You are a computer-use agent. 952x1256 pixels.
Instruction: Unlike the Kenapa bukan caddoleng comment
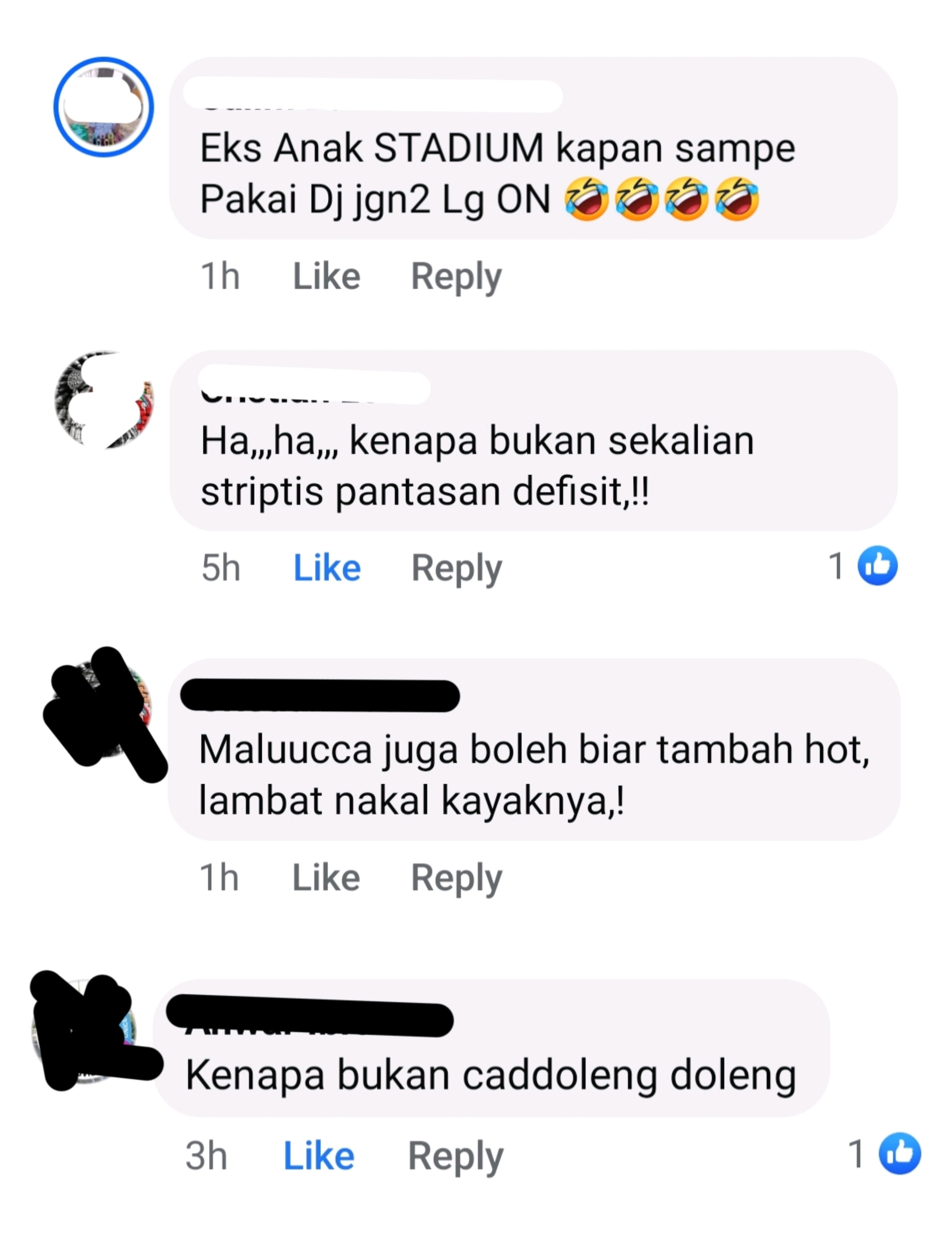318,1156
